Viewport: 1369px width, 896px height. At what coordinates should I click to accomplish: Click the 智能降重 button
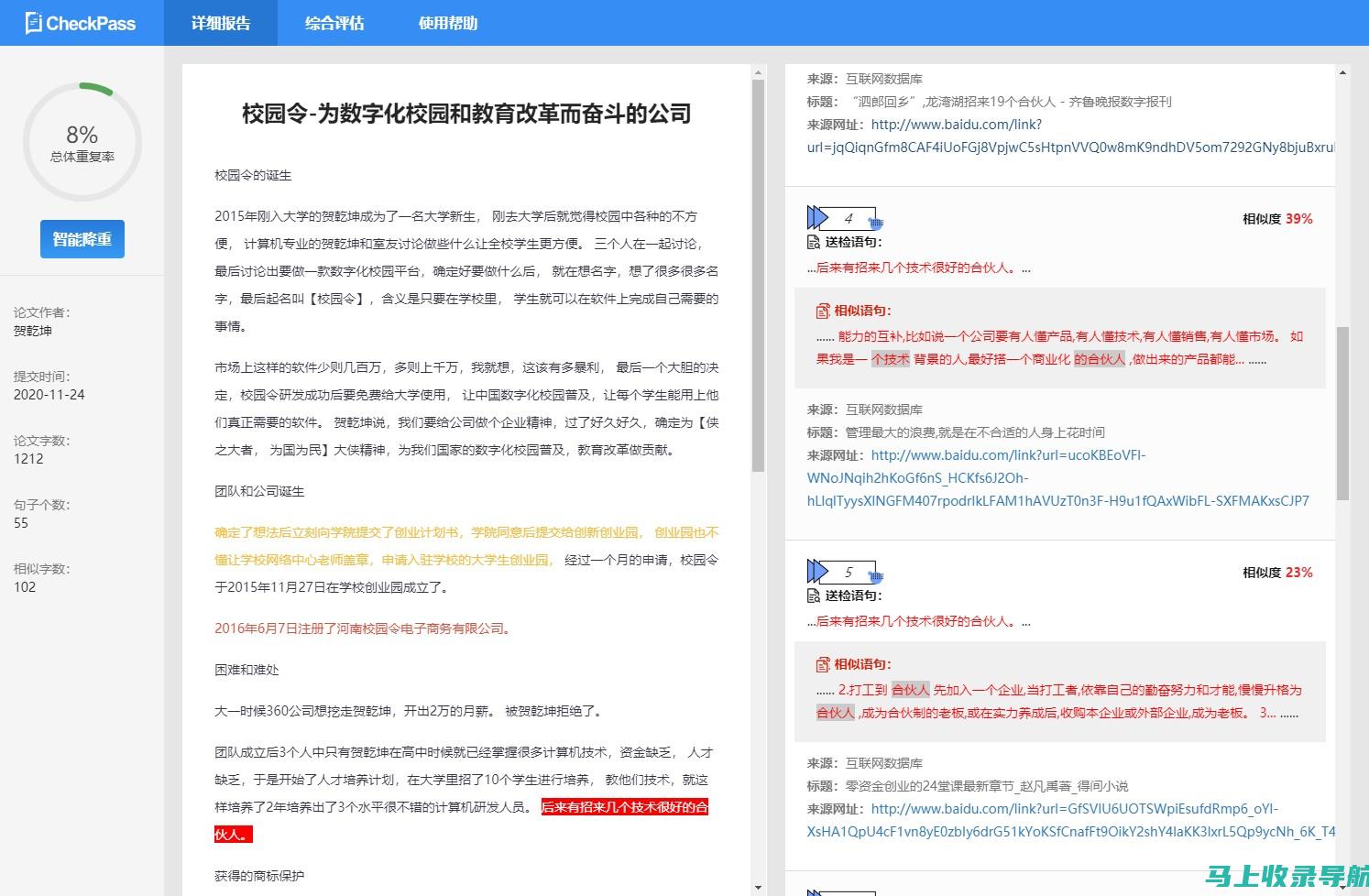tap(82, 239)
